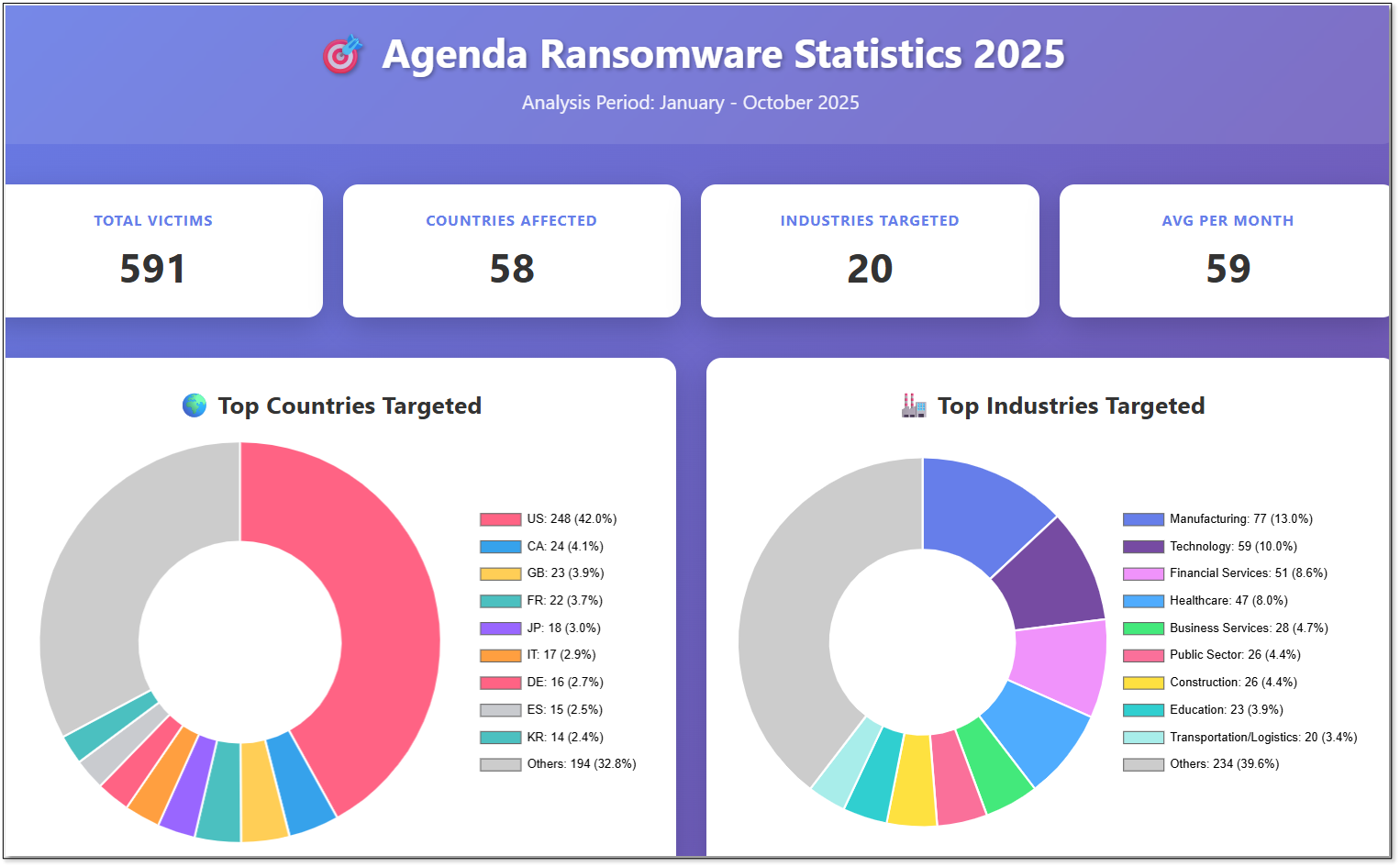Click the legend label "Others: 194 (32.8%)"

coord(582,764)
